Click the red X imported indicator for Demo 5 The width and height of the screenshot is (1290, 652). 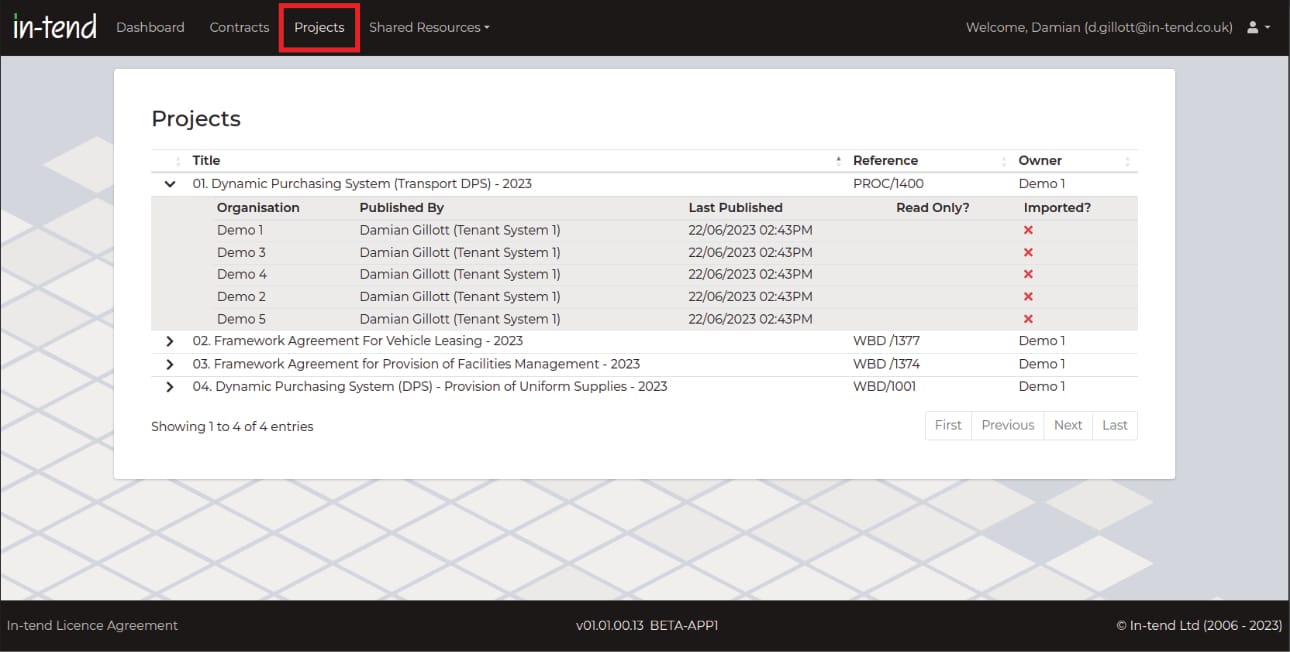[x=1027, y=318]
